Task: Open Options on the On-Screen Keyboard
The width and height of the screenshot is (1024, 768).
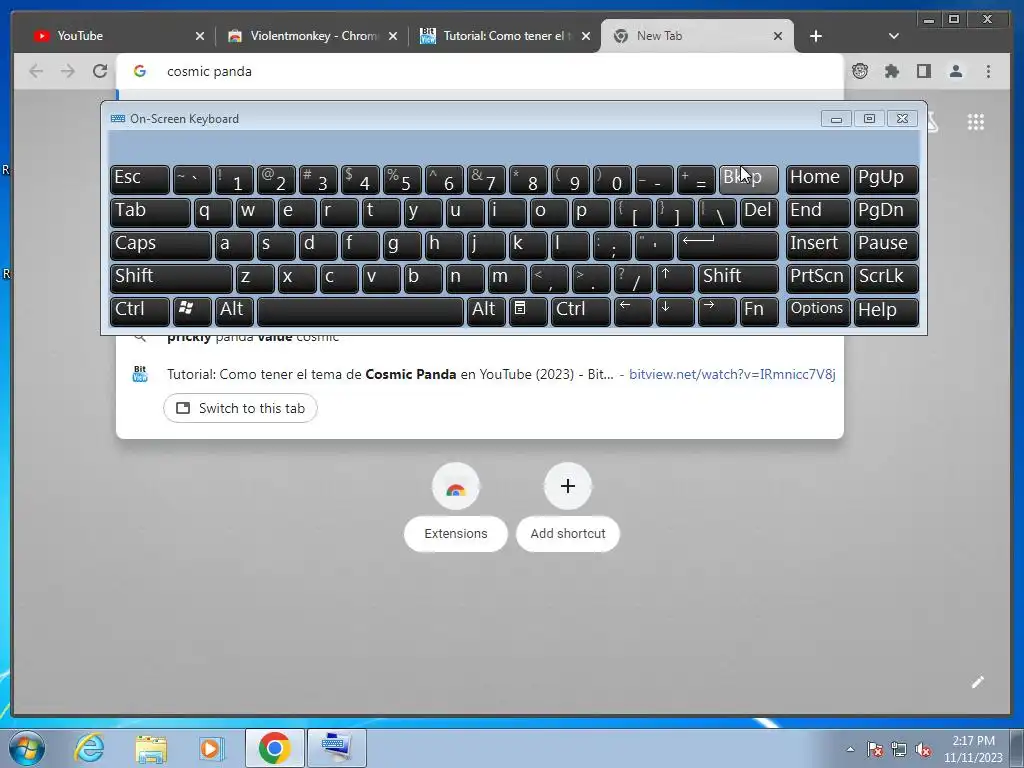Action: coord(818,312)
